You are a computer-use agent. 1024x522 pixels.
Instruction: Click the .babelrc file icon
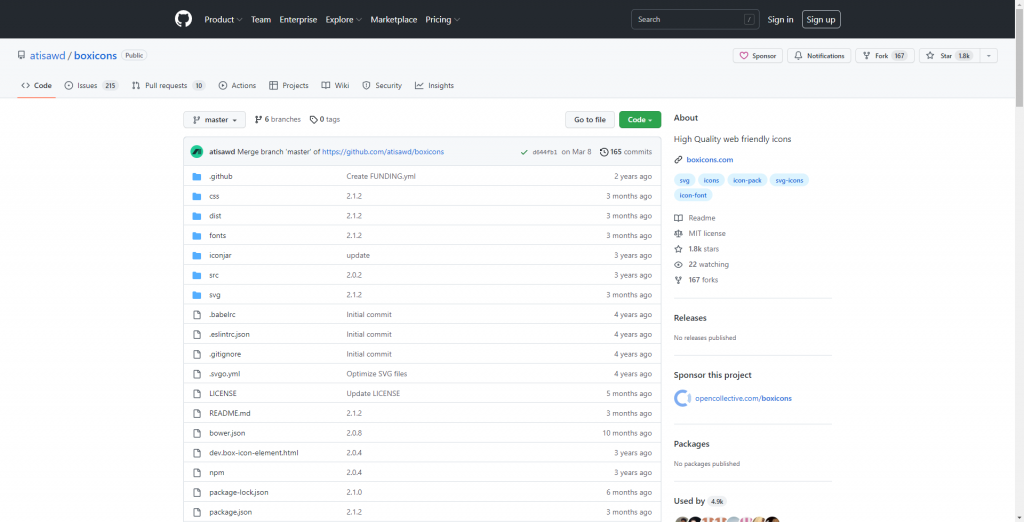coord(197,314)
